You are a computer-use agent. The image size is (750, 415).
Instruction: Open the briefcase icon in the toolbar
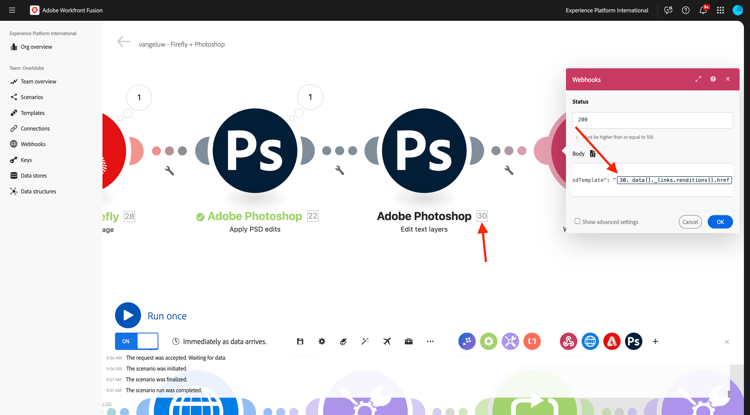pyautogui.click(x=408, y=341)
